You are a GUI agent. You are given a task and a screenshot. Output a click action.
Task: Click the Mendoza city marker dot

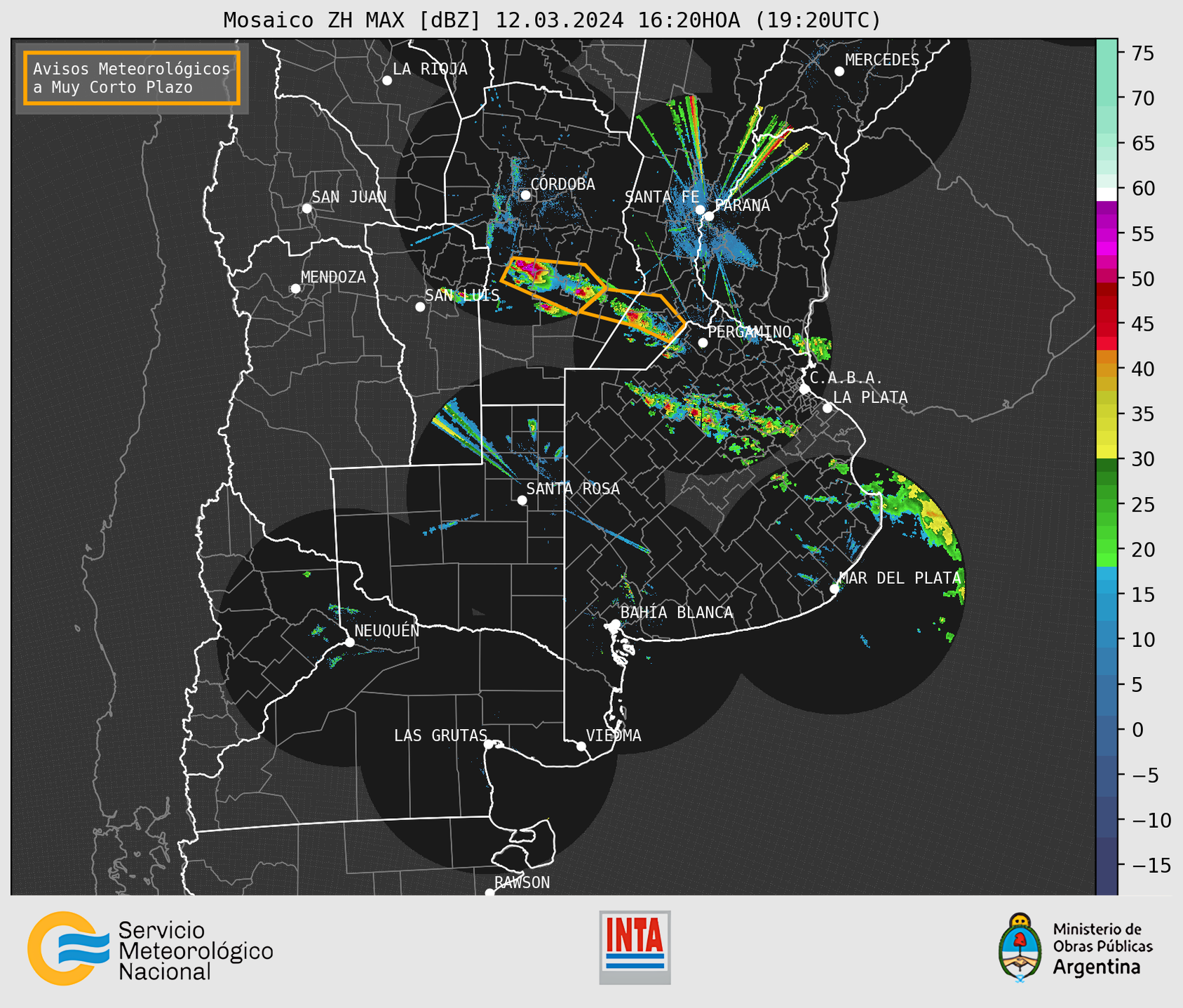click(295, 289)
